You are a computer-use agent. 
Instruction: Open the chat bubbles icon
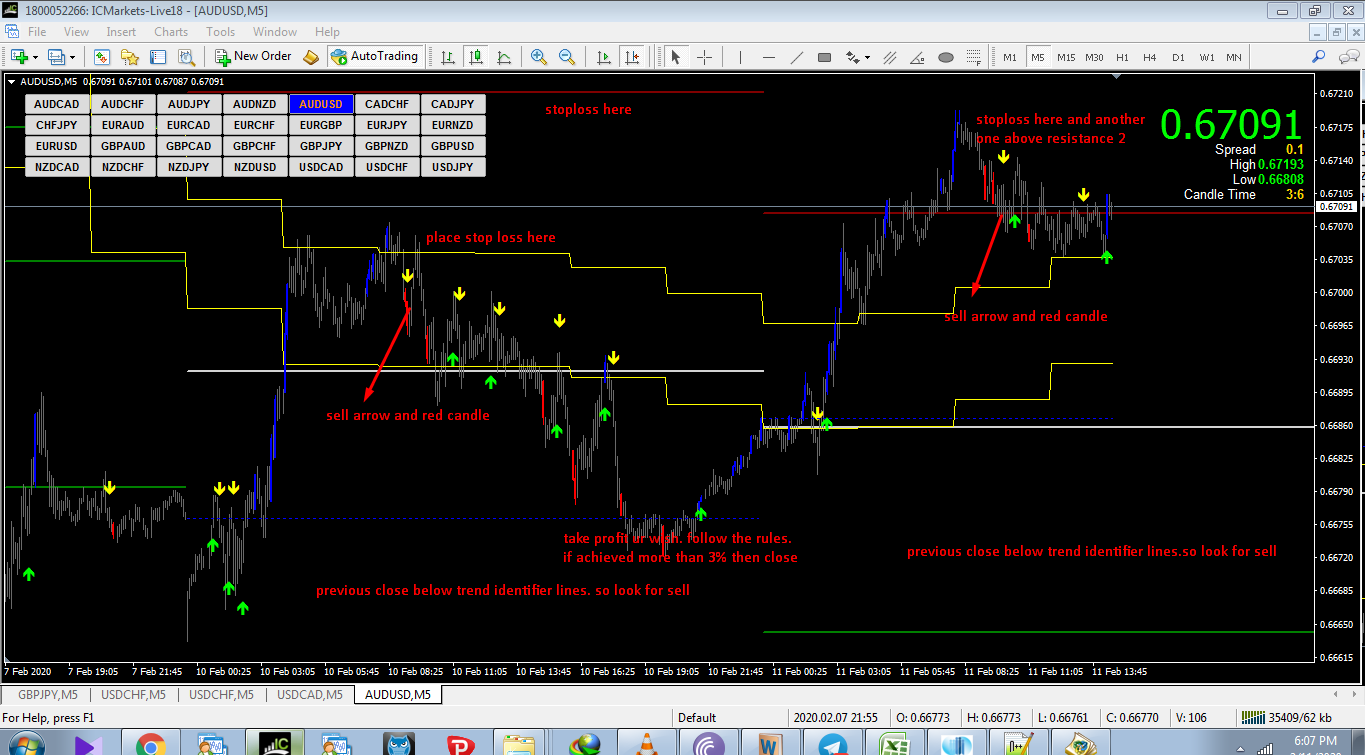point(1349,57)
